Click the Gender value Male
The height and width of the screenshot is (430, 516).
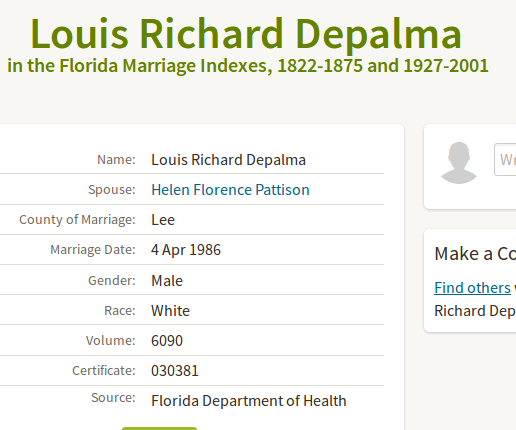tap(167, 281)
